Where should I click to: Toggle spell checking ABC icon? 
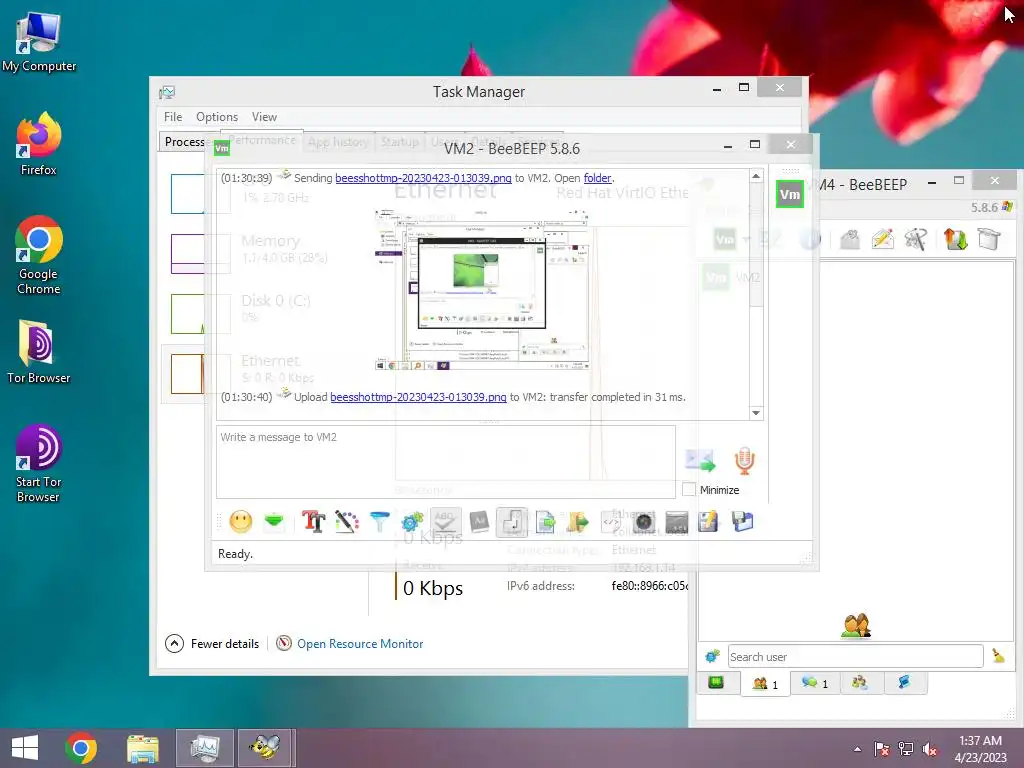[445, 522]
